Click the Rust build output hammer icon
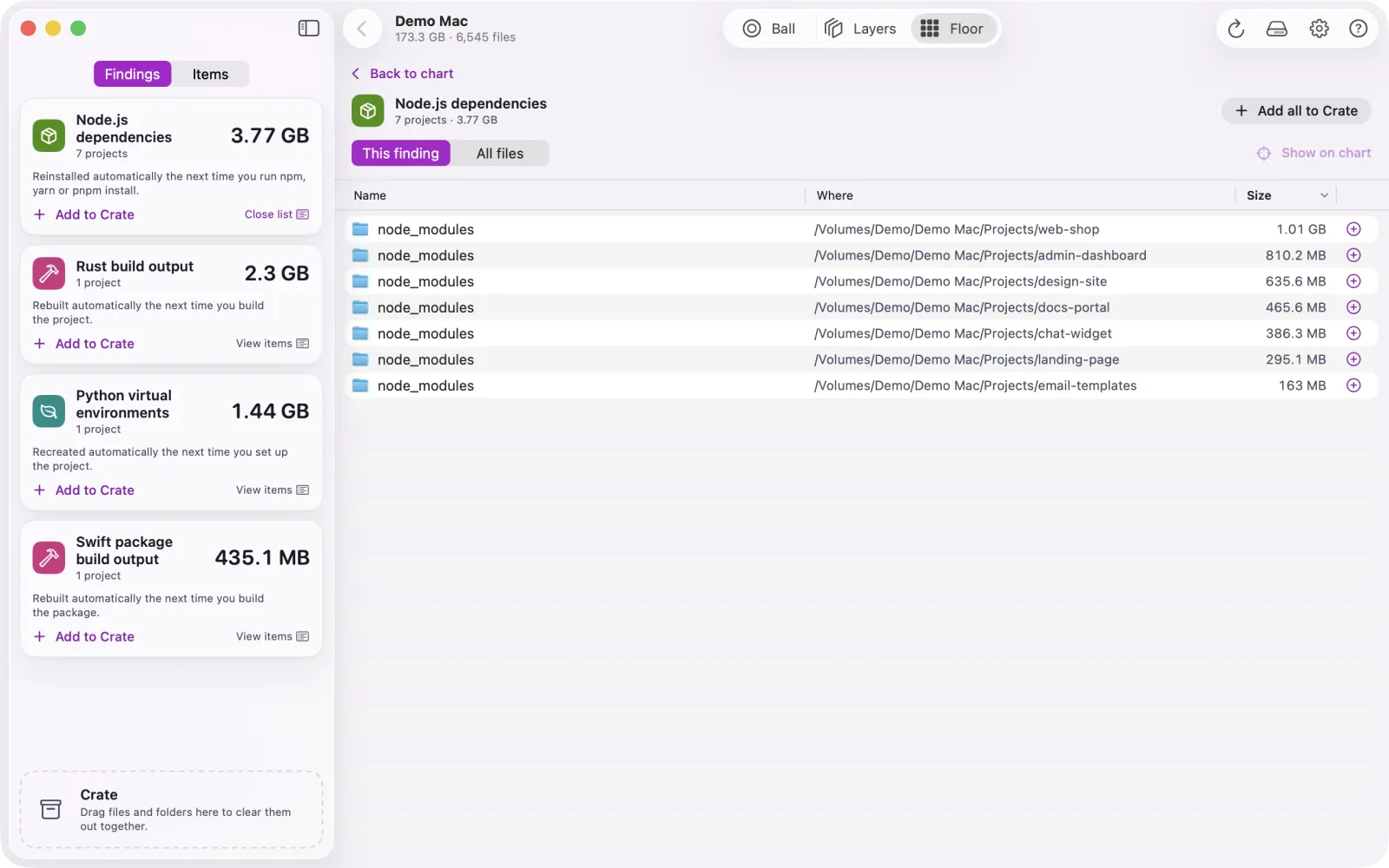This screenshot has width=1389, height=868. point(49,273)
